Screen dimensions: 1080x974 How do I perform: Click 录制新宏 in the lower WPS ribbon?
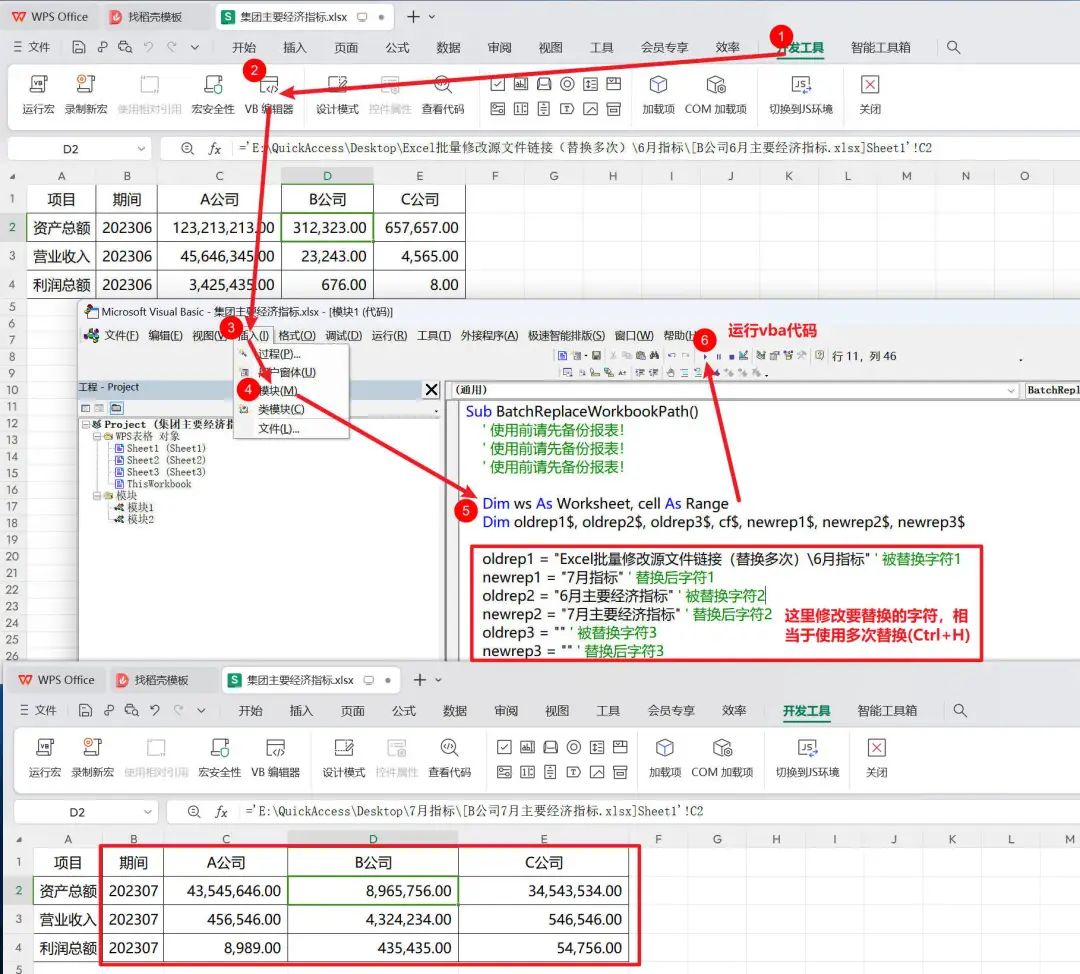coord(92,757)
